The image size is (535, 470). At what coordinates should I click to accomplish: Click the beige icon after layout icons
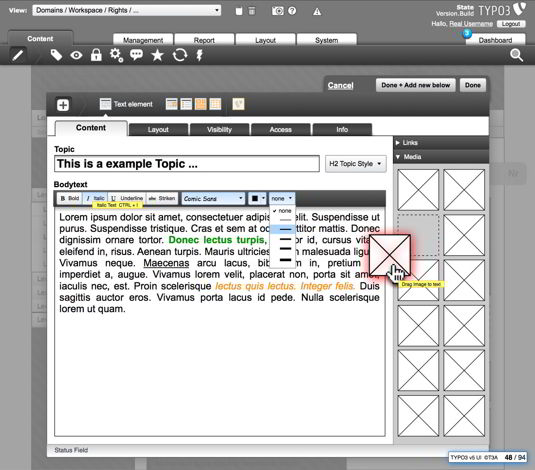238,104
